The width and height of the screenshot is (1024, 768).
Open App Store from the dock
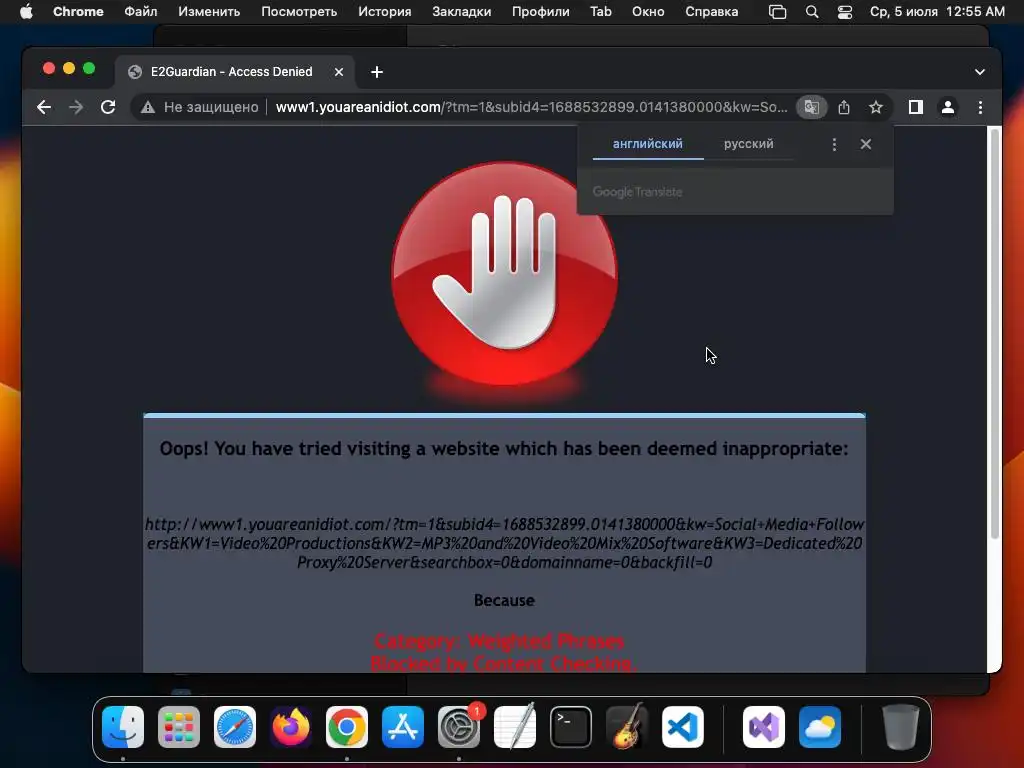point(403,727)
